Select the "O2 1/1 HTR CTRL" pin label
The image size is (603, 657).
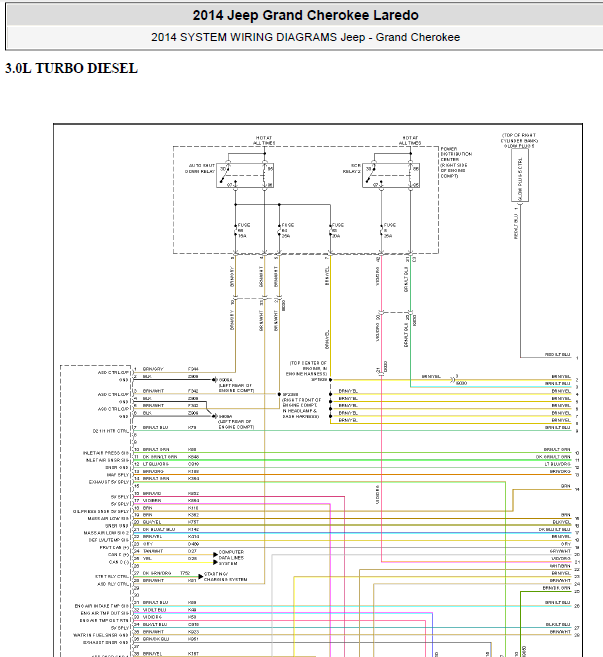tap(111, 431)
